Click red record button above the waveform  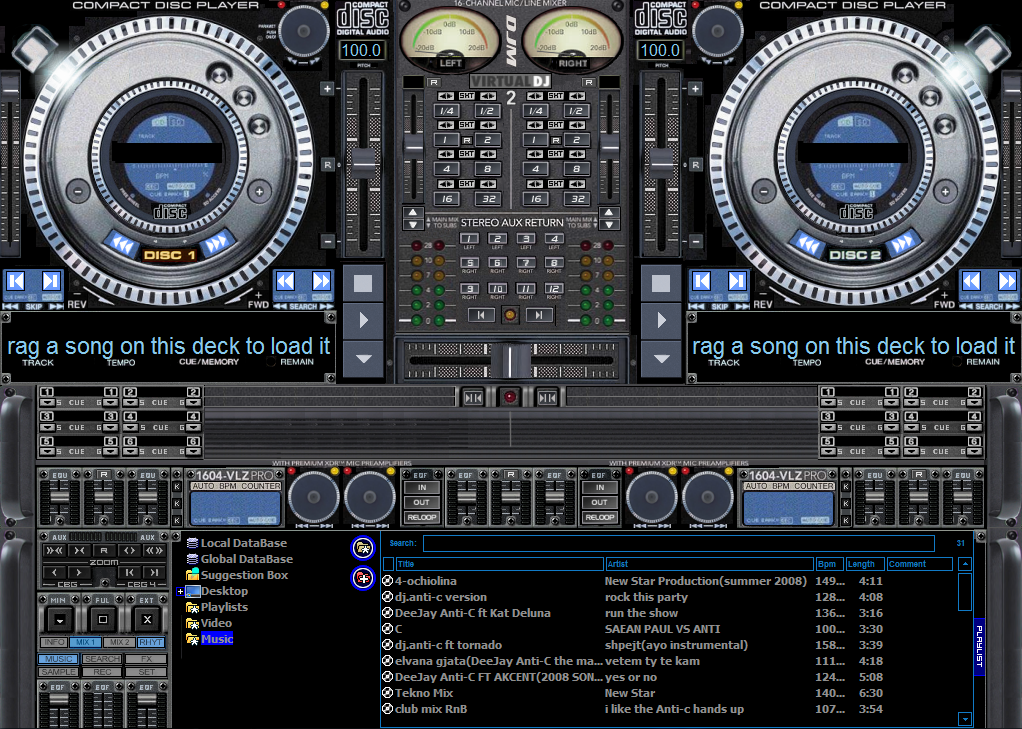click(x=510, y=397)
